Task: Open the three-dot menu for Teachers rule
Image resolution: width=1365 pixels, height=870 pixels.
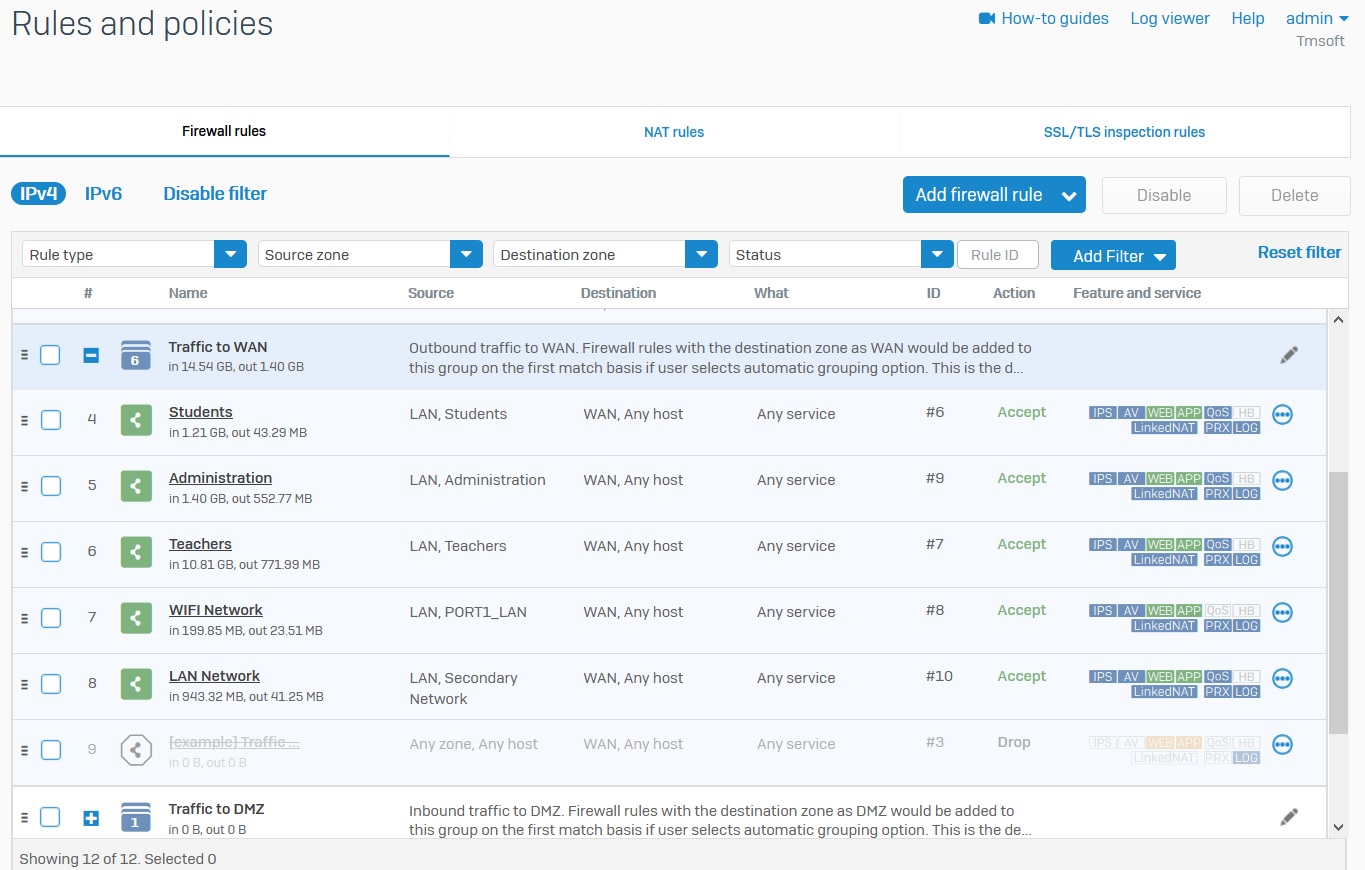Action: coord(1282,547)
